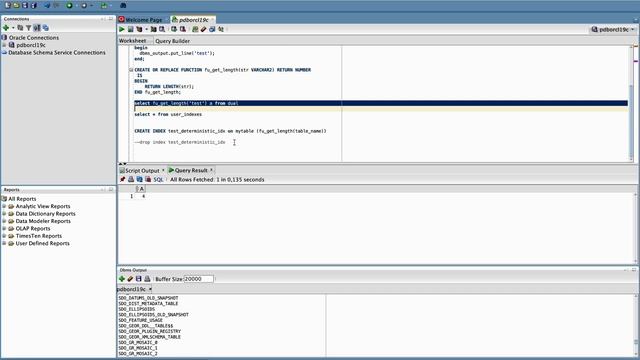Switch to the Query Builder sub-tab
Viewport: 640px width, 360px height.
tap(172, 41)
